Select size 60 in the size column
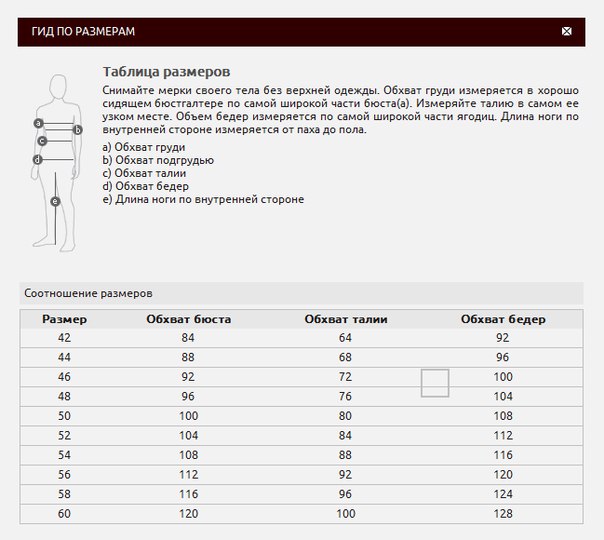Image resolution: width=604 pixels, height=540 pixels. pyautogui.click(x=64, y=514)
